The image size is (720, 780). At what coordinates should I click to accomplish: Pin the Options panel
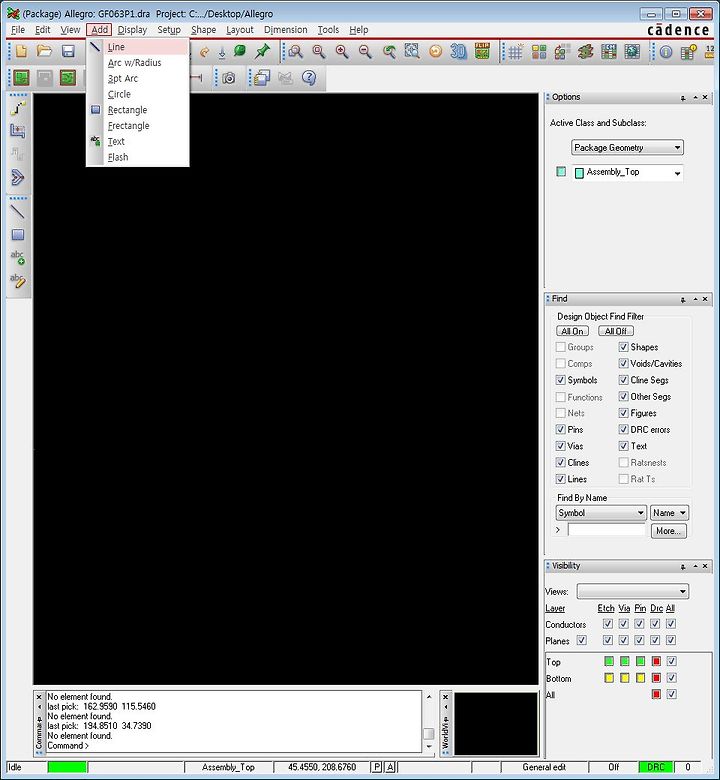[683, 98]
